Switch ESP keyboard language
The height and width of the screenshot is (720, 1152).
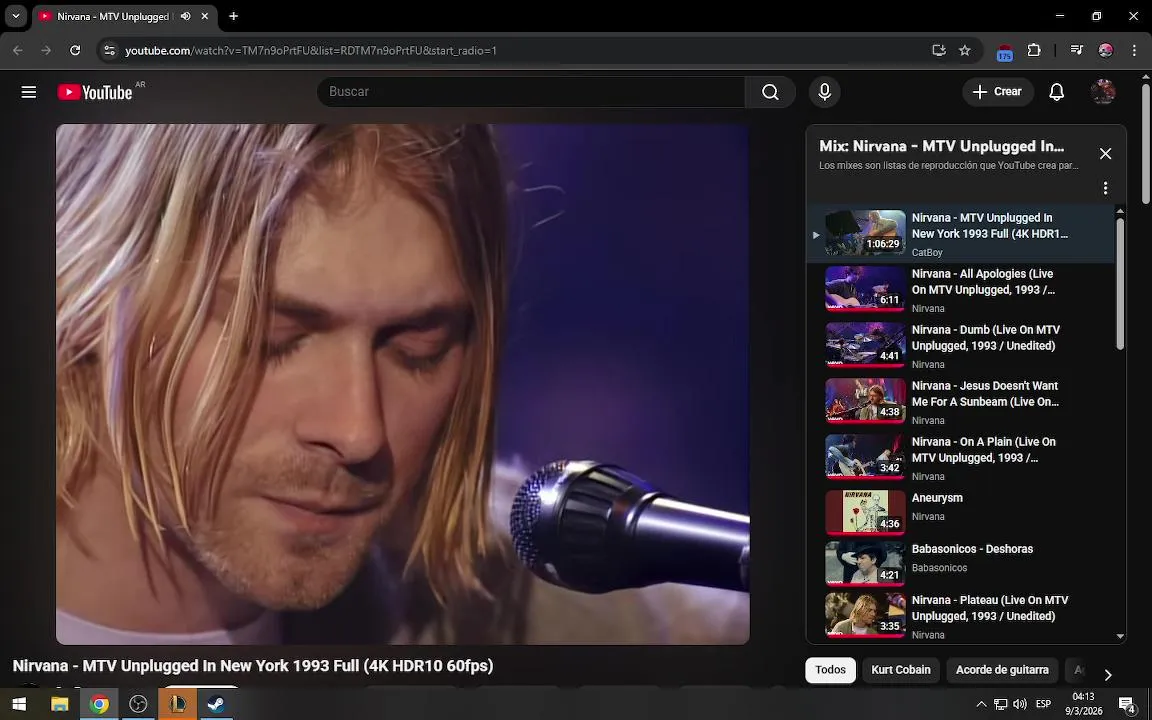coord(1043,704)
